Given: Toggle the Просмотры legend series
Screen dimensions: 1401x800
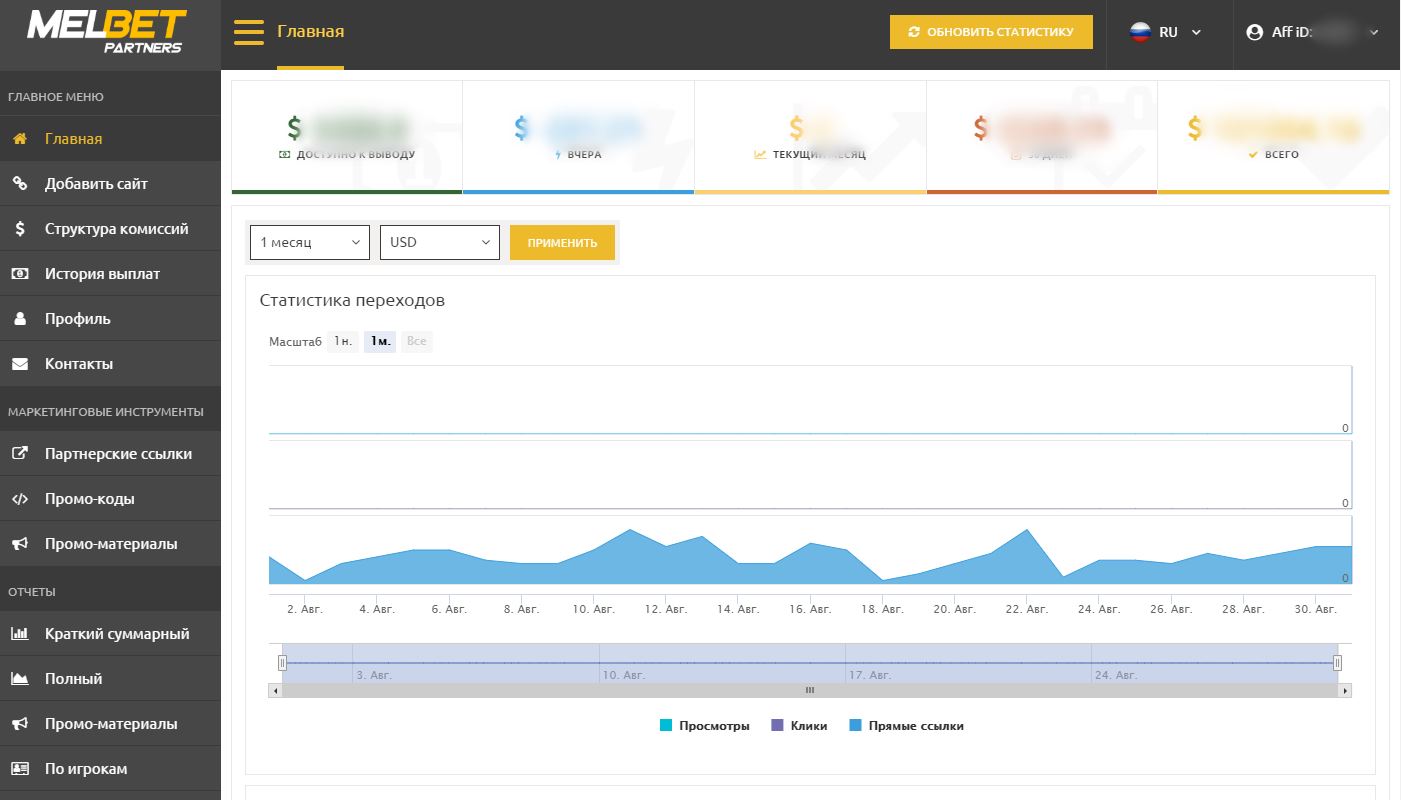Looking at the screenshot, I should point(705,726).
